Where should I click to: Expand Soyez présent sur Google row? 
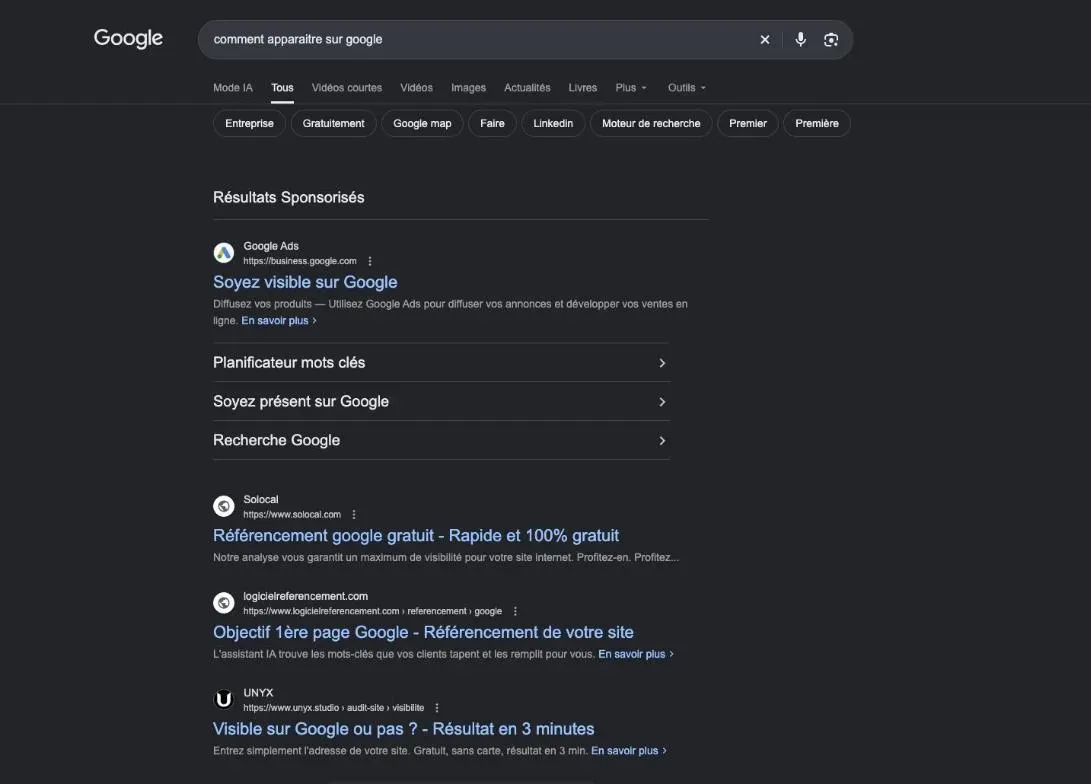441,401
